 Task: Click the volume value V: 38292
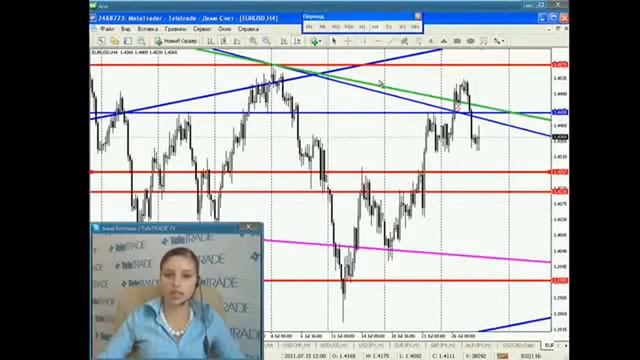point(476,356)
